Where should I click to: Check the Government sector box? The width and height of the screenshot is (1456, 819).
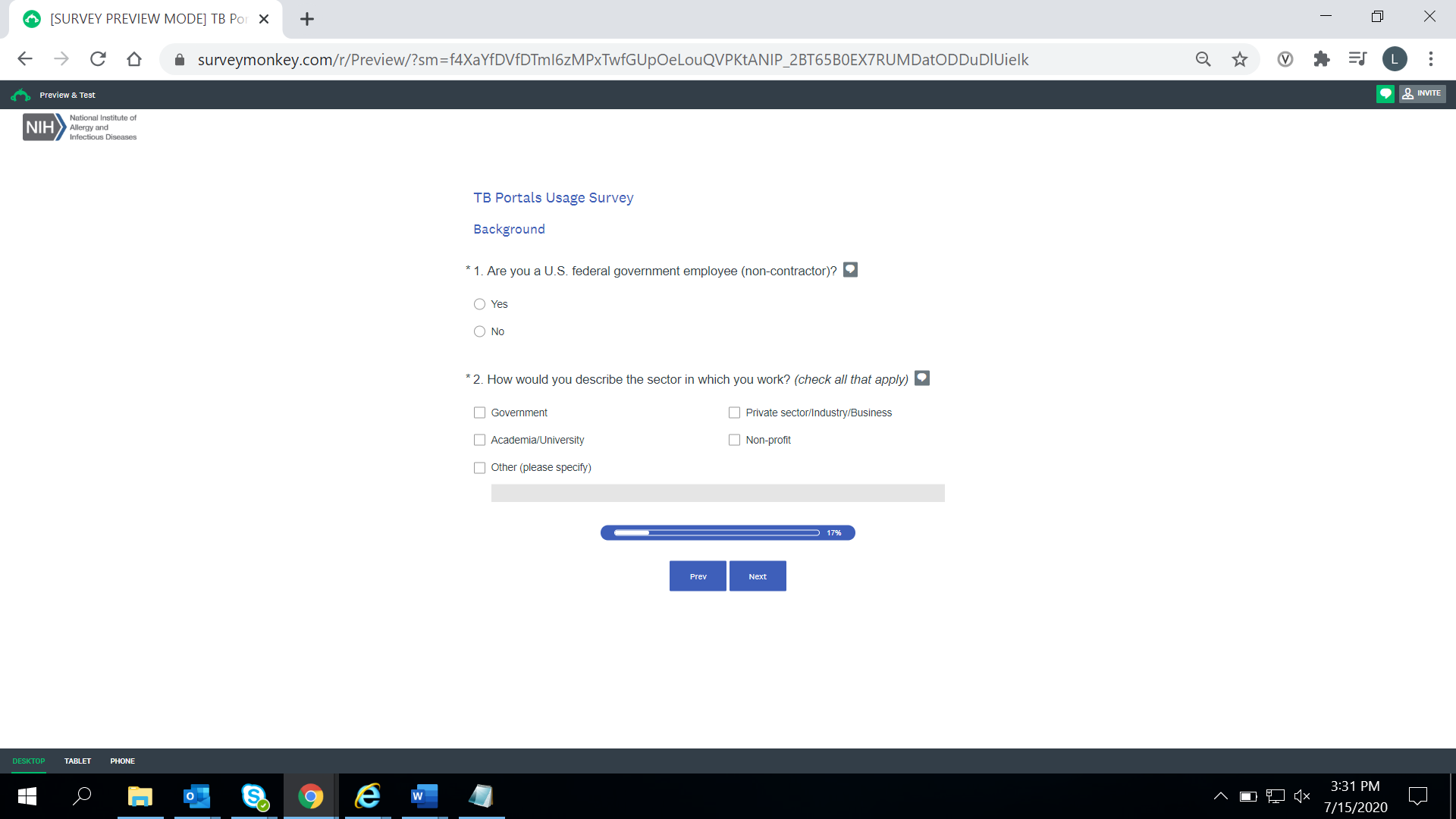pos(479,413)
